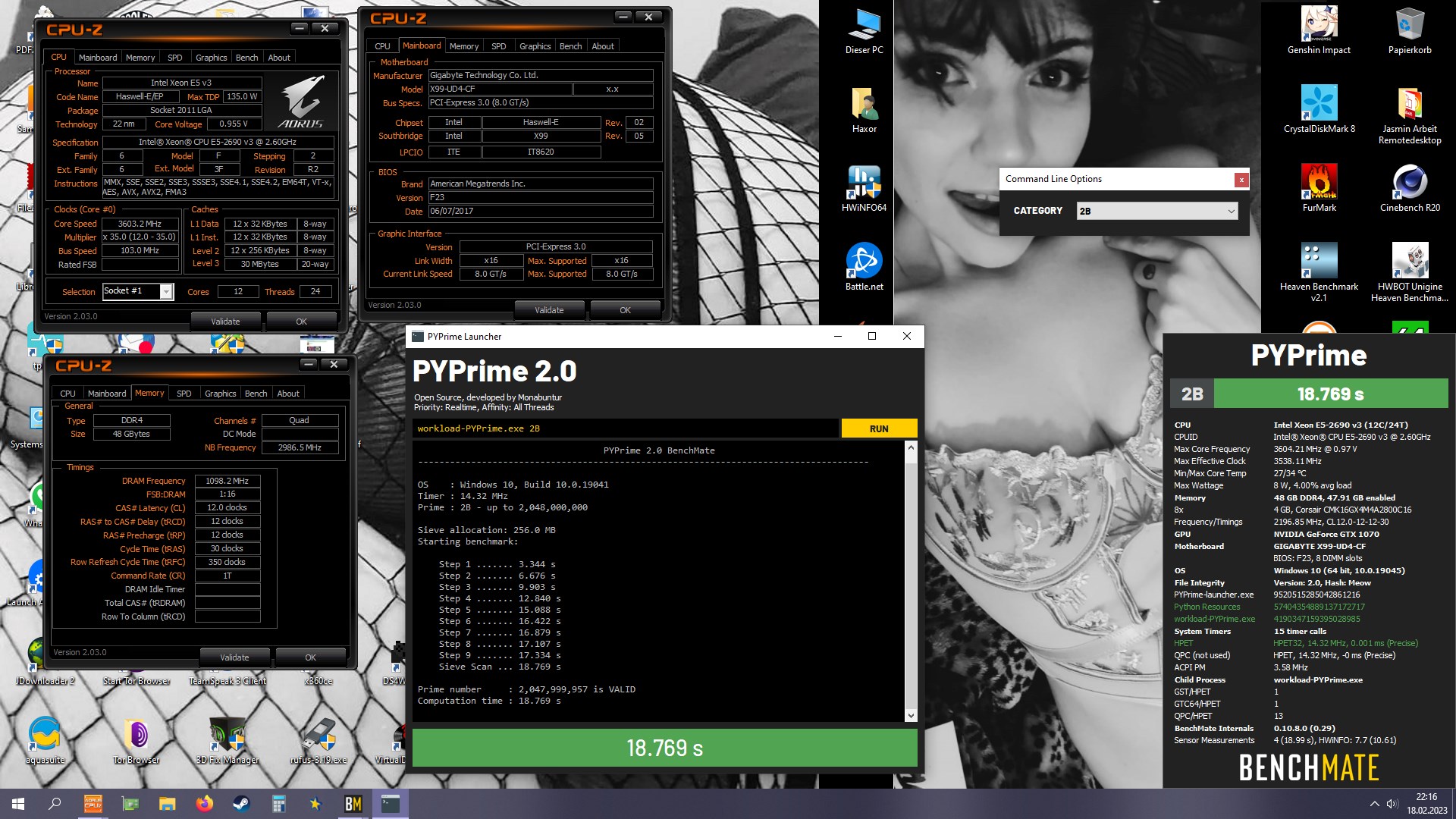Click the Start Tor Browser desktop shortcut

point(136,681)
